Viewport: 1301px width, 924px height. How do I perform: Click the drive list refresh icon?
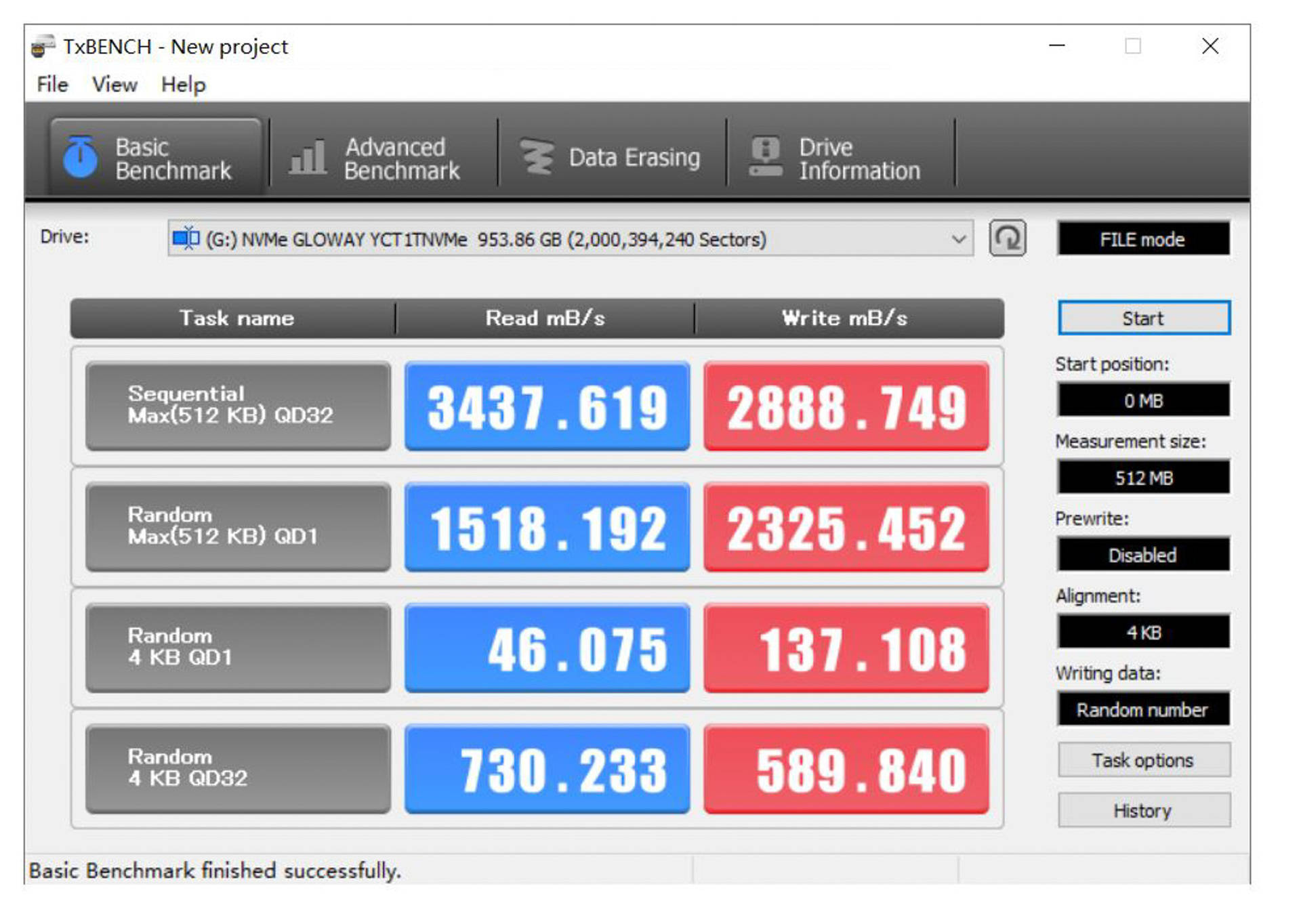click(x=1008, y=238)
